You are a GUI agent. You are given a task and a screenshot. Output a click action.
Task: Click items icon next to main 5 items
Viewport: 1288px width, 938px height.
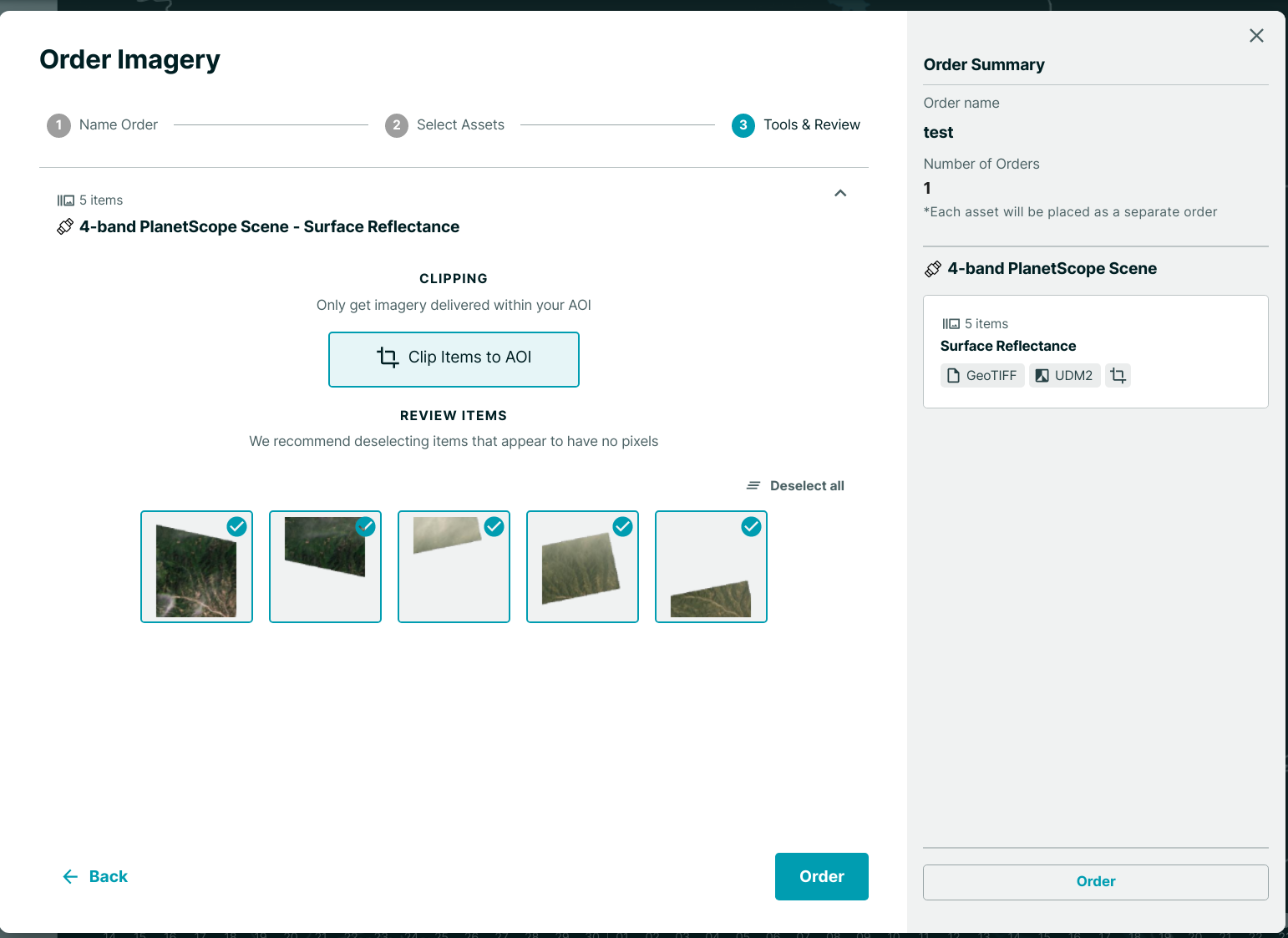[x=65, y=200]
